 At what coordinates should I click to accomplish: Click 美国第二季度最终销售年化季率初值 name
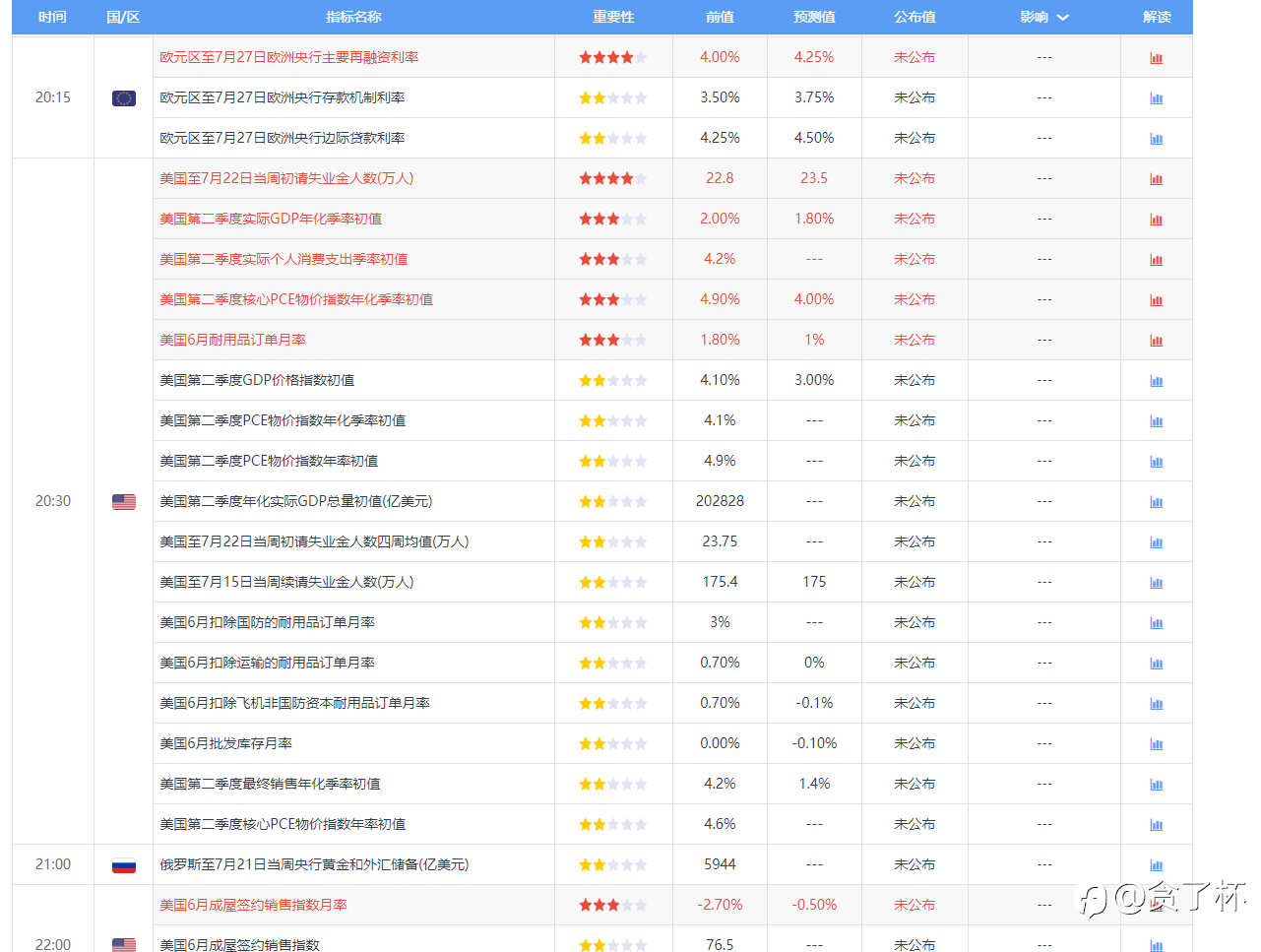(270, 784)
